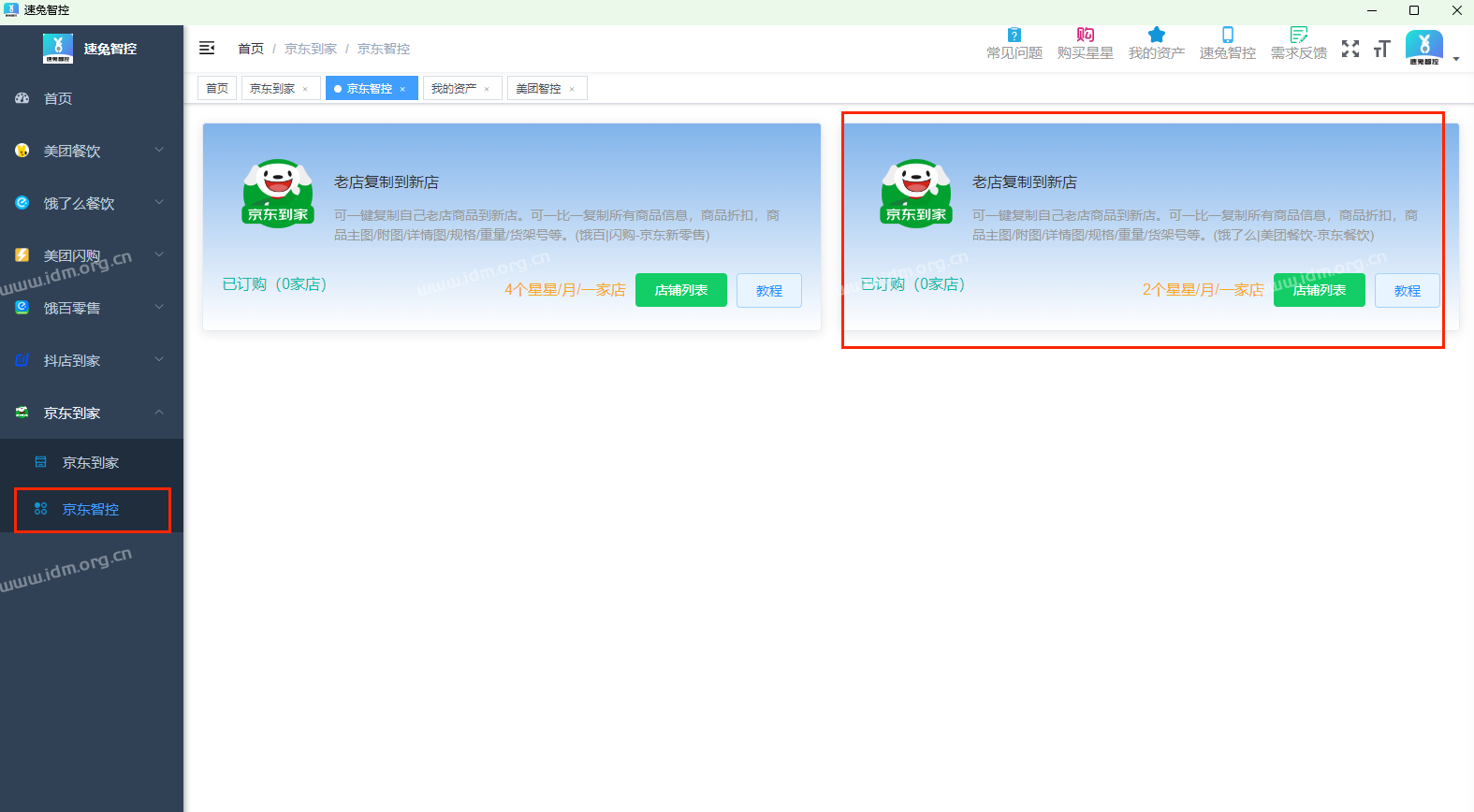Viewport: 1474px width, 812px height.
Task: Click the 速兔智控 logo in sidebar
Action: click(58, 49)
